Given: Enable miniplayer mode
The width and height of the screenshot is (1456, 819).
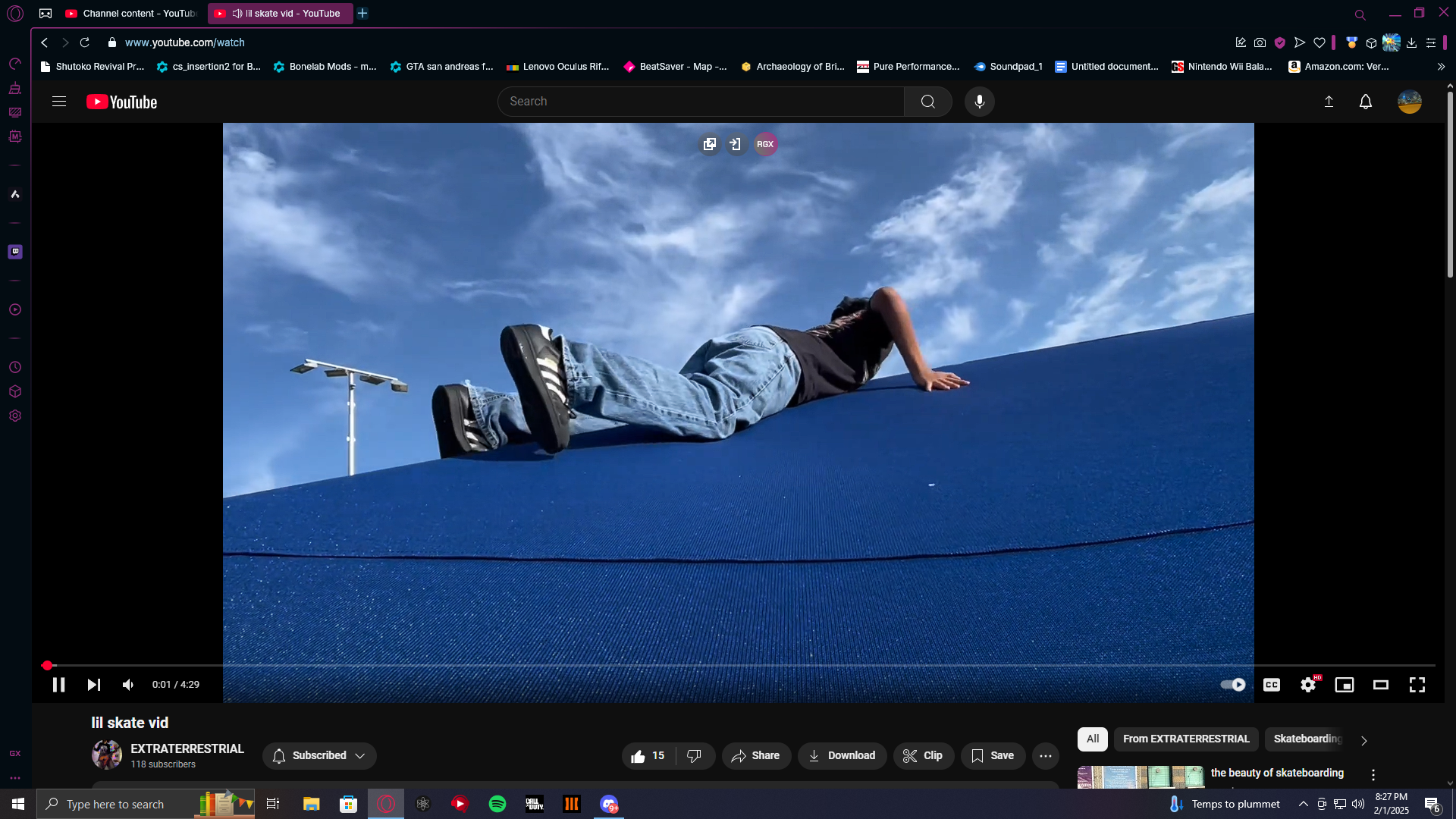Looking at the screenshot, I should [1345, 685].
